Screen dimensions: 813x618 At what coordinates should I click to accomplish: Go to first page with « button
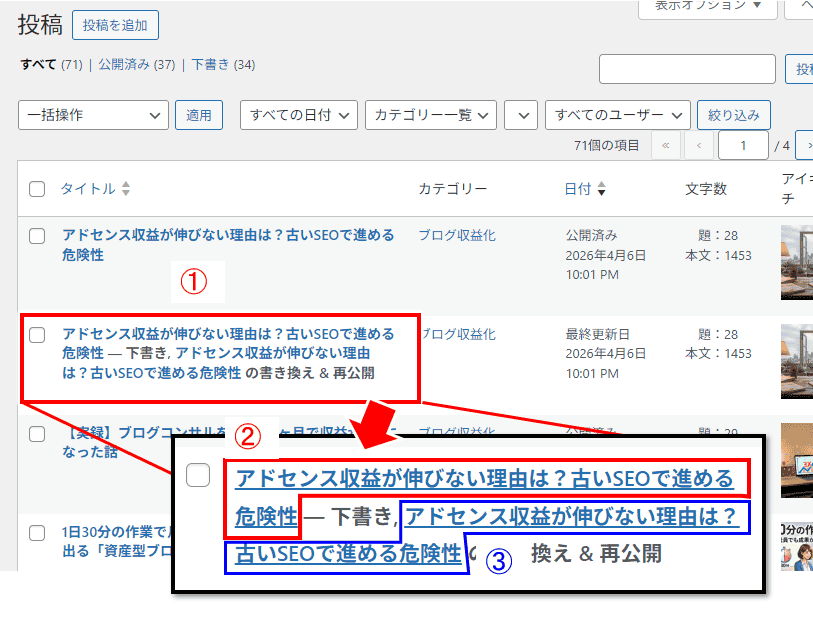pos(665,145)
